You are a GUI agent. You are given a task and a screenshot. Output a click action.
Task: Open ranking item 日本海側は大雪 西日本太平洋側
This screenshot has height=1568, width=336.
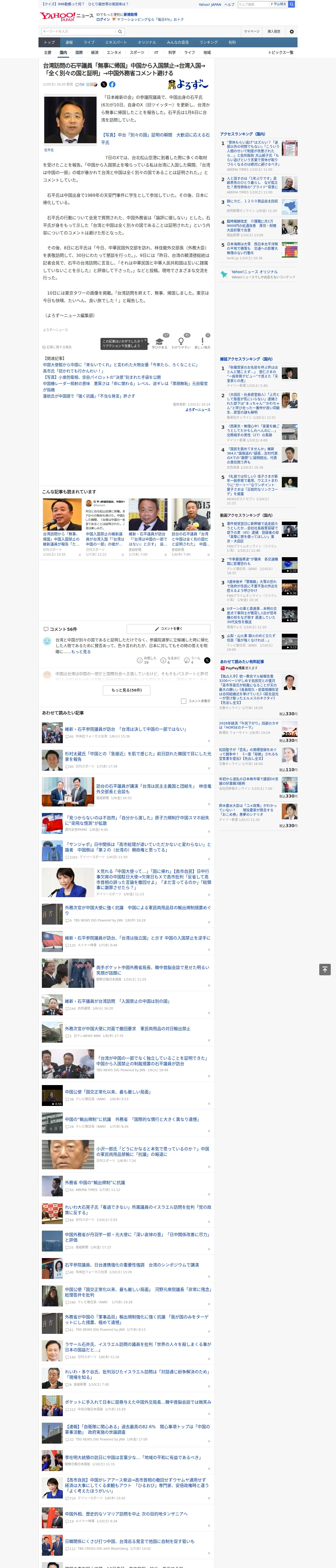253,248
